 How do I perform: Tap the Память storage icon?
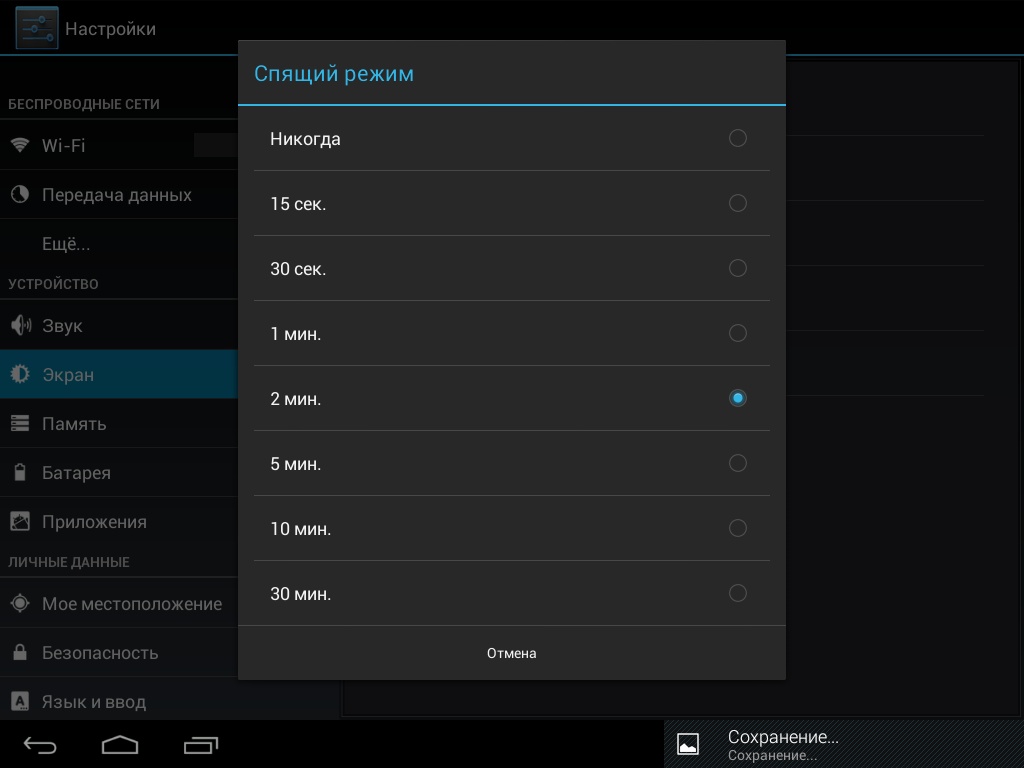pyautogui.click(x=20, y=424)
